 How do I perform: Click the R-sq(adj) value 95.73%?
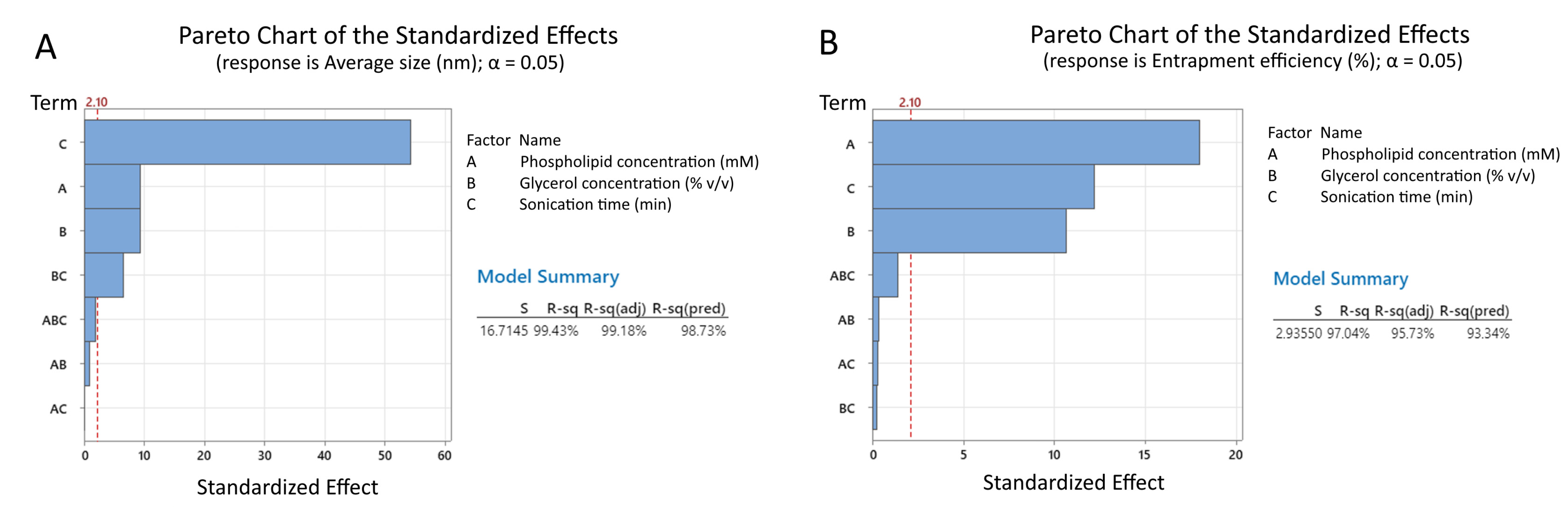point(1411,333)
